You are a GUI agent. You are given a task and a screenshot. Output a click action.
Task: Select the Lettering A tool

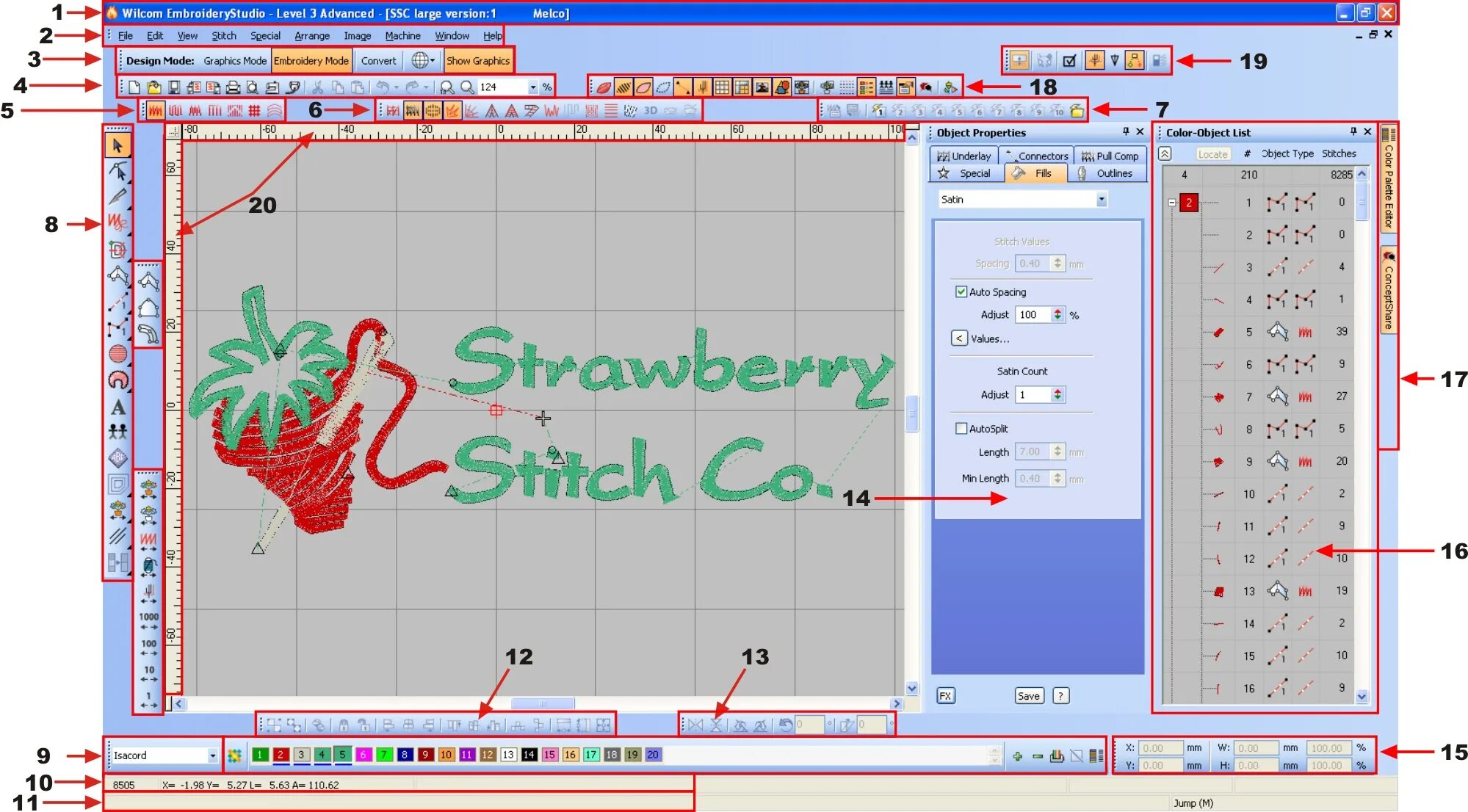click(x=117, y=407)
